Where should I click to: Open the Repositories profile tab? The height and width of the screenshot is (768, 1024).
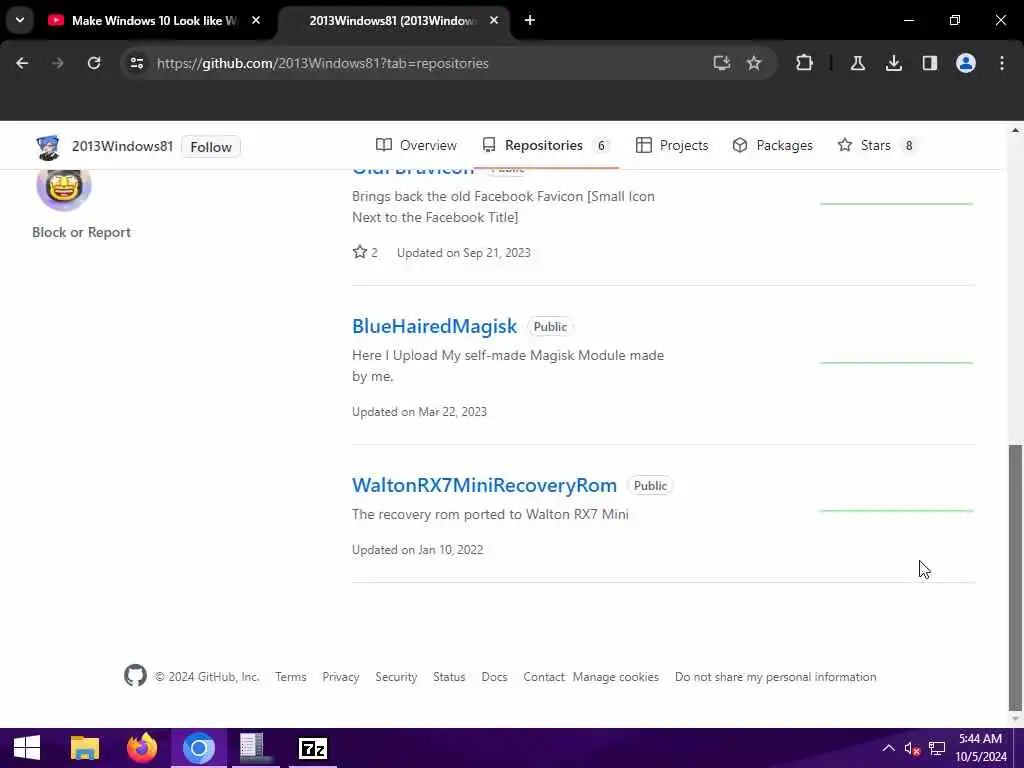point(545,145)
